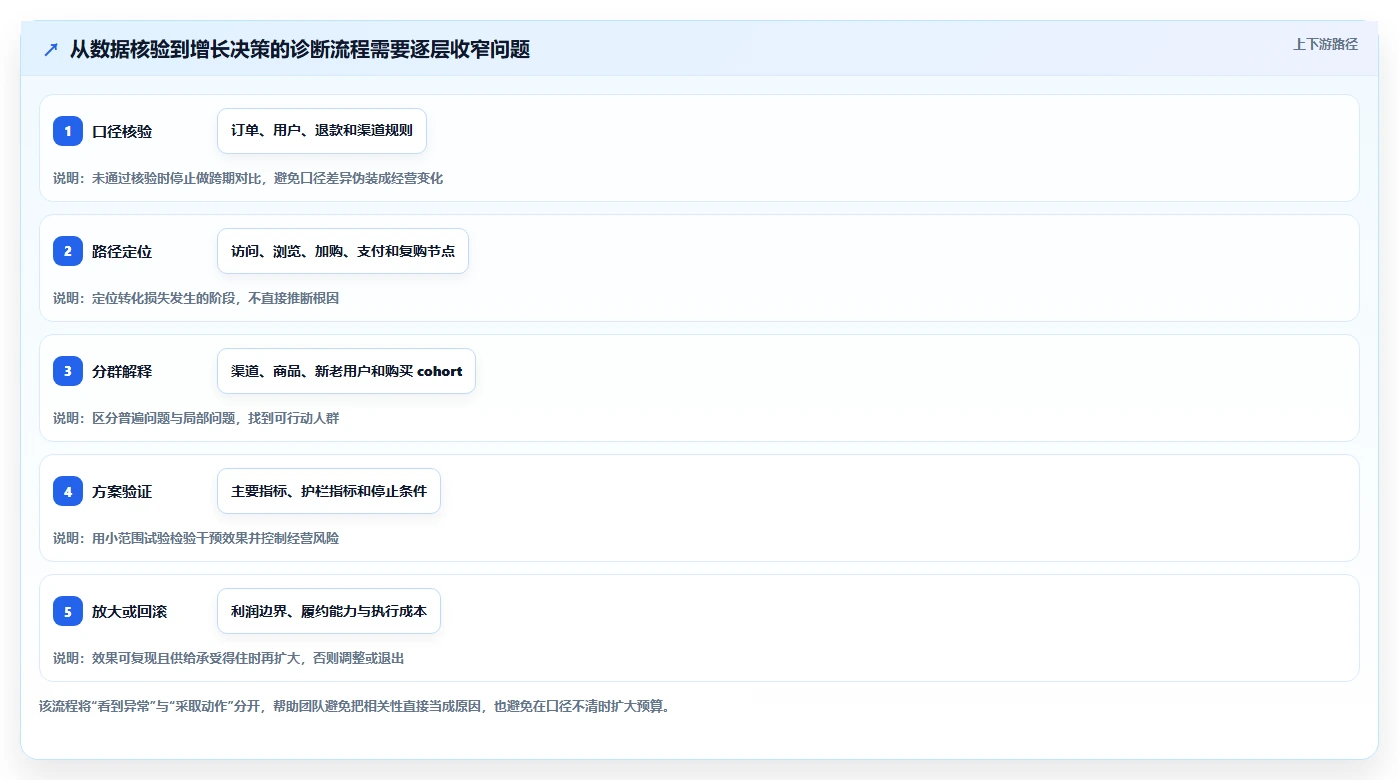Click the 放大或回滚 step label
The width and height of the screenshot is (1399, 780).
point(129,612)
